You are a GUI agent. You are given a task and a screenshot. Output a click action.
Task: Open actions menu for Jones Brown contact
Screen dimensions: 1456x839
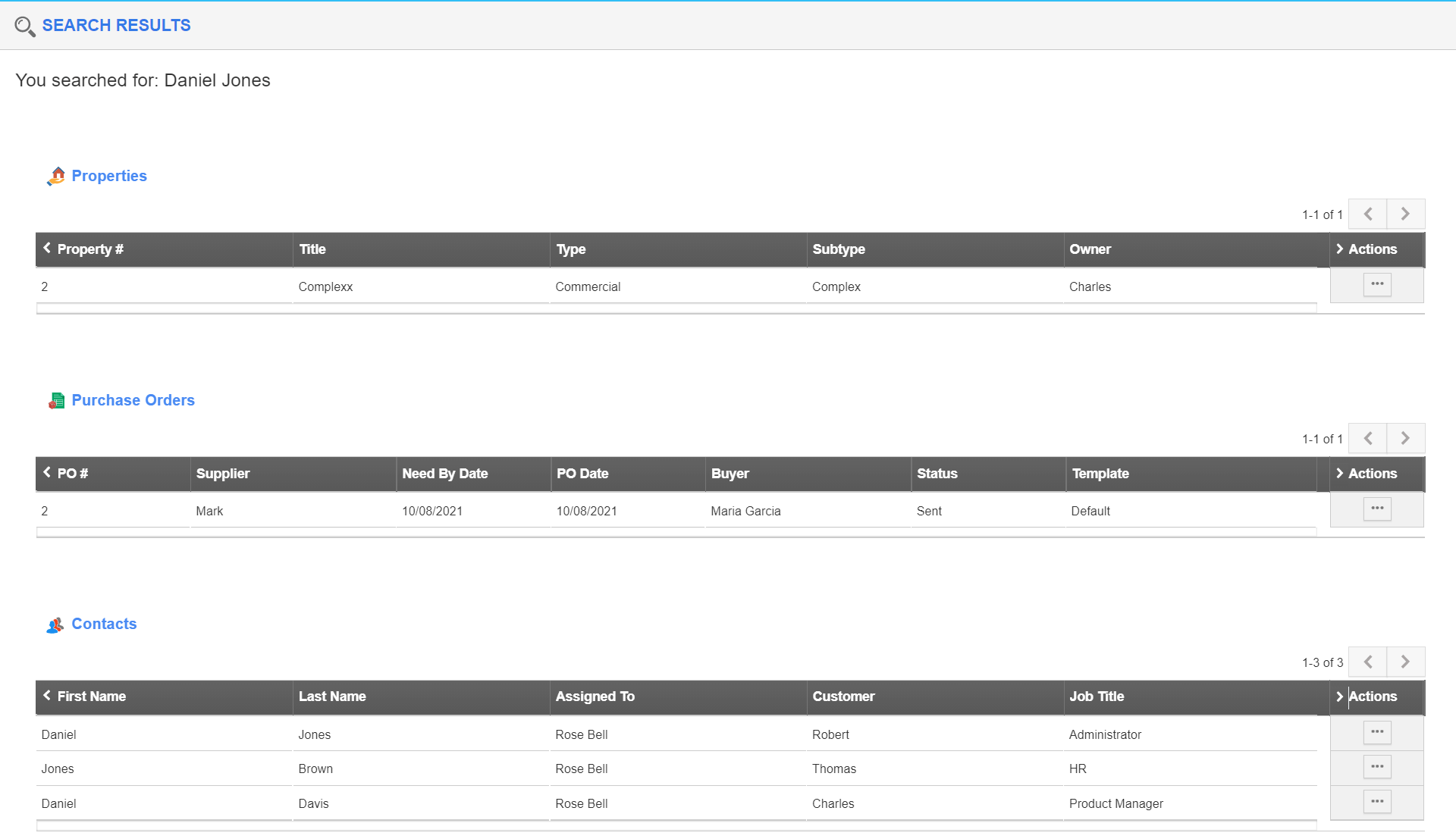1376,767
